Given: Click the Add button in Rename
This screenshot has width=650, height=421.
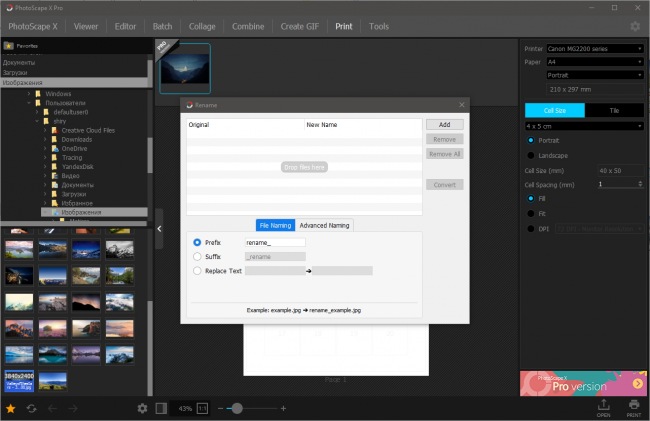Looking at the screenshot, I should tap(444, 125).
